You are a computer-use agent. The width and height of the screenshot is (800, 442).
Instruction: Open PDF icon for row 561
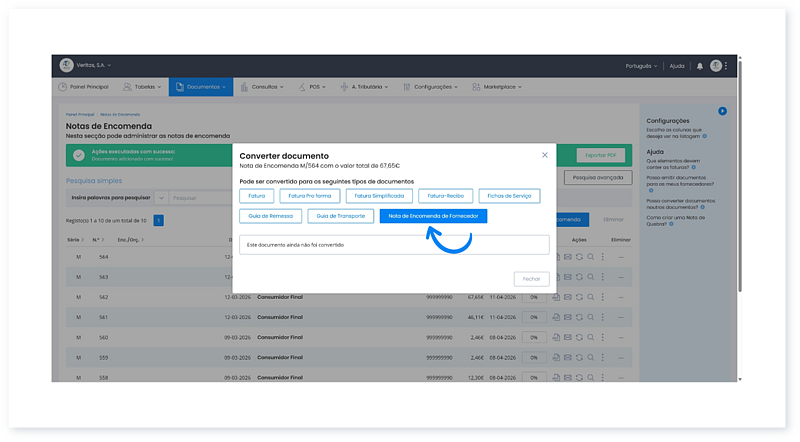(556, 317)
